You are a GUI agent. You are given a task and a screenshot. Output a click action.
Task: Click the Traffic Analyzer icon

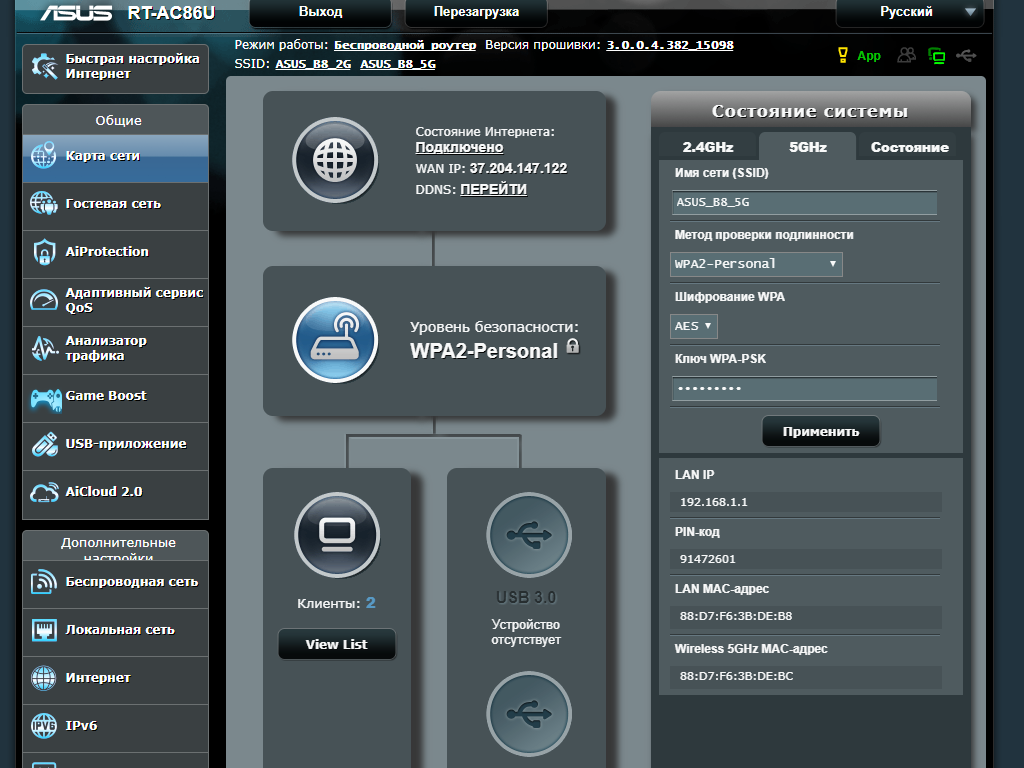[44, 348]
